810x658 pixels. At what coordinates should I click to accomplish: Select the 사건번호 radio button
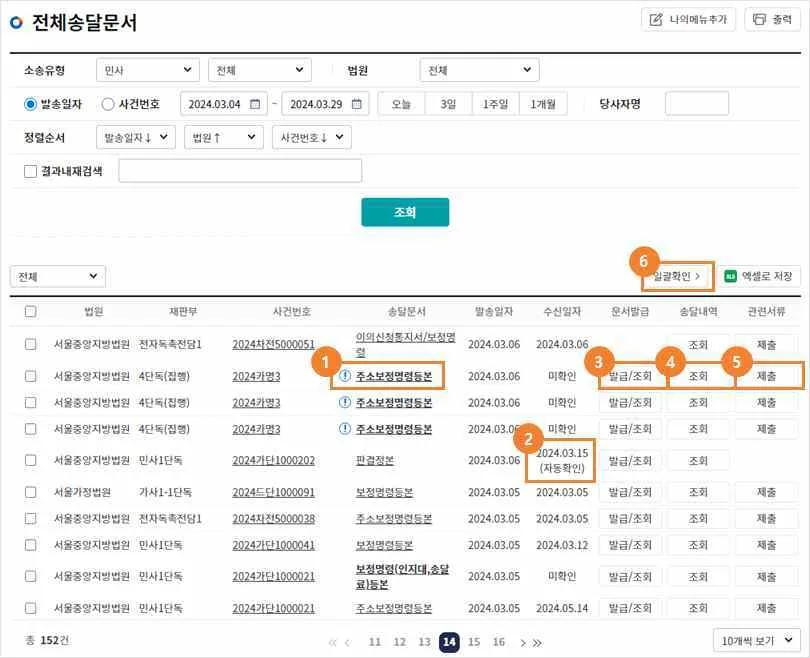pos(107,104)
